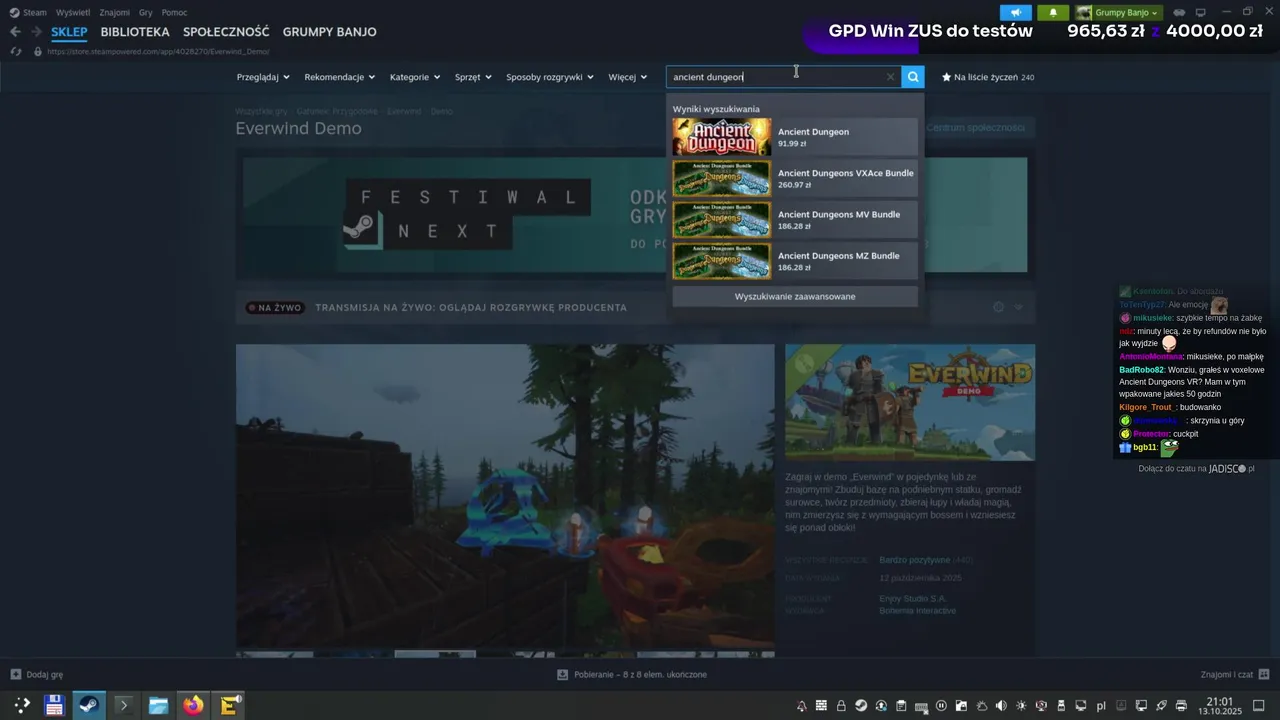Open the terminal from taskbar
The image size is (1280, 720).
124,705
